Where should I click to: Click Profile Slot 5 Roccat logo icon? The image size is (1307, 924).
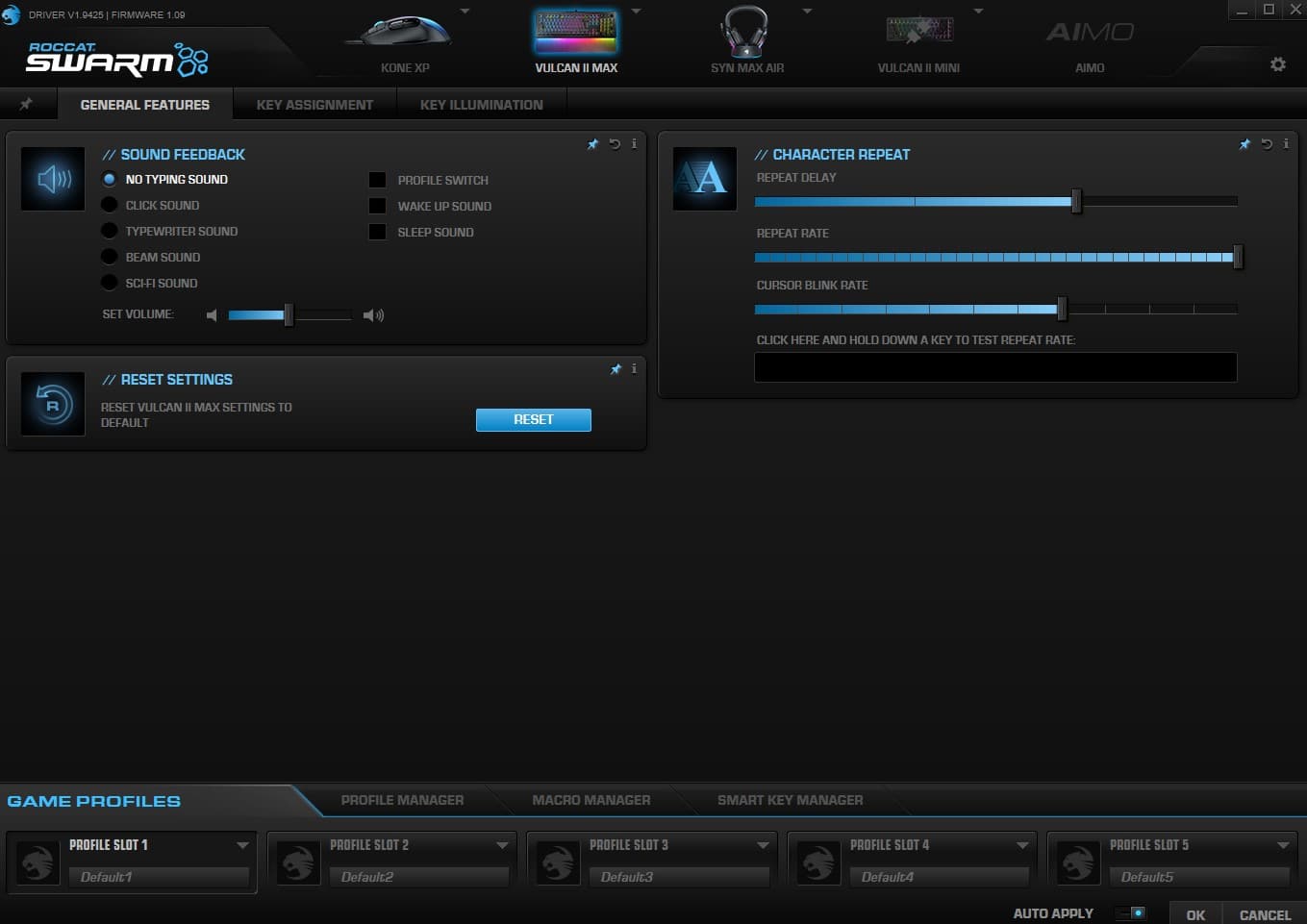tap(1078, 862)
